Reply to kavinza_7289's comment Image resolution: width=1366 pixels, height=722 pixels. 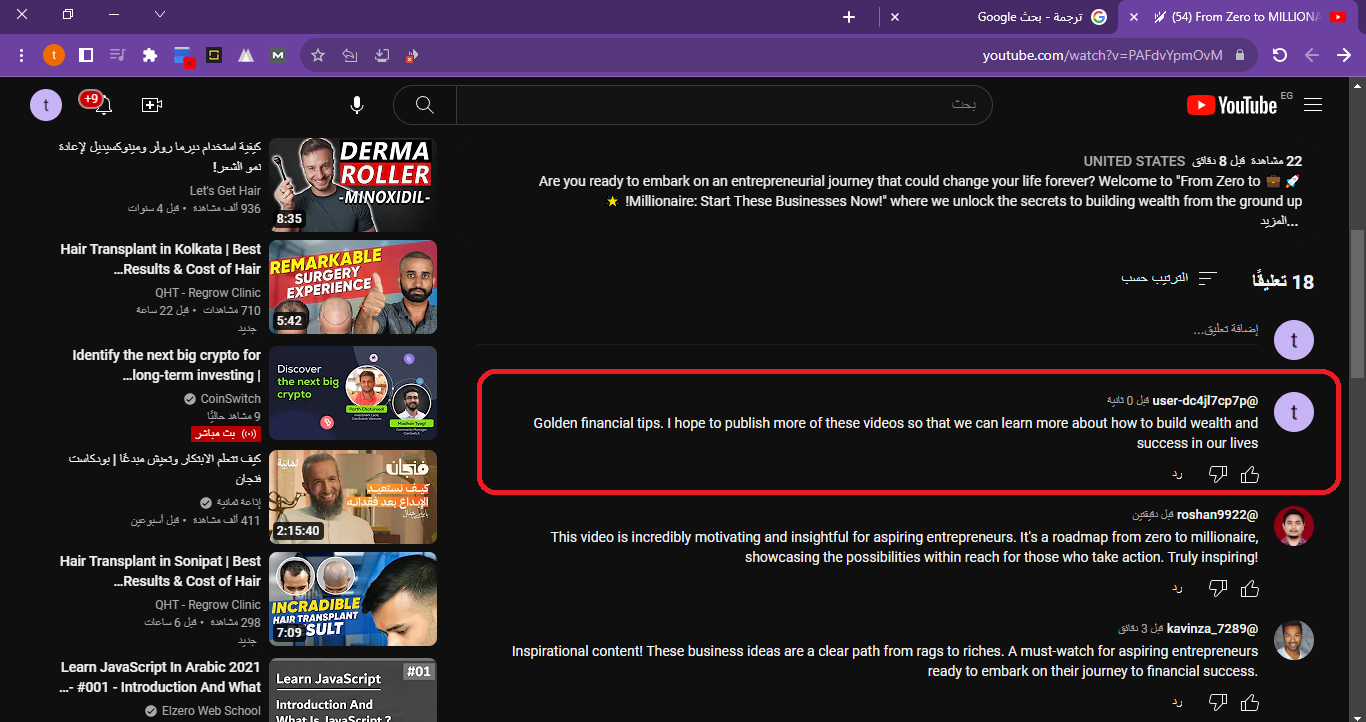(1177, 702)
